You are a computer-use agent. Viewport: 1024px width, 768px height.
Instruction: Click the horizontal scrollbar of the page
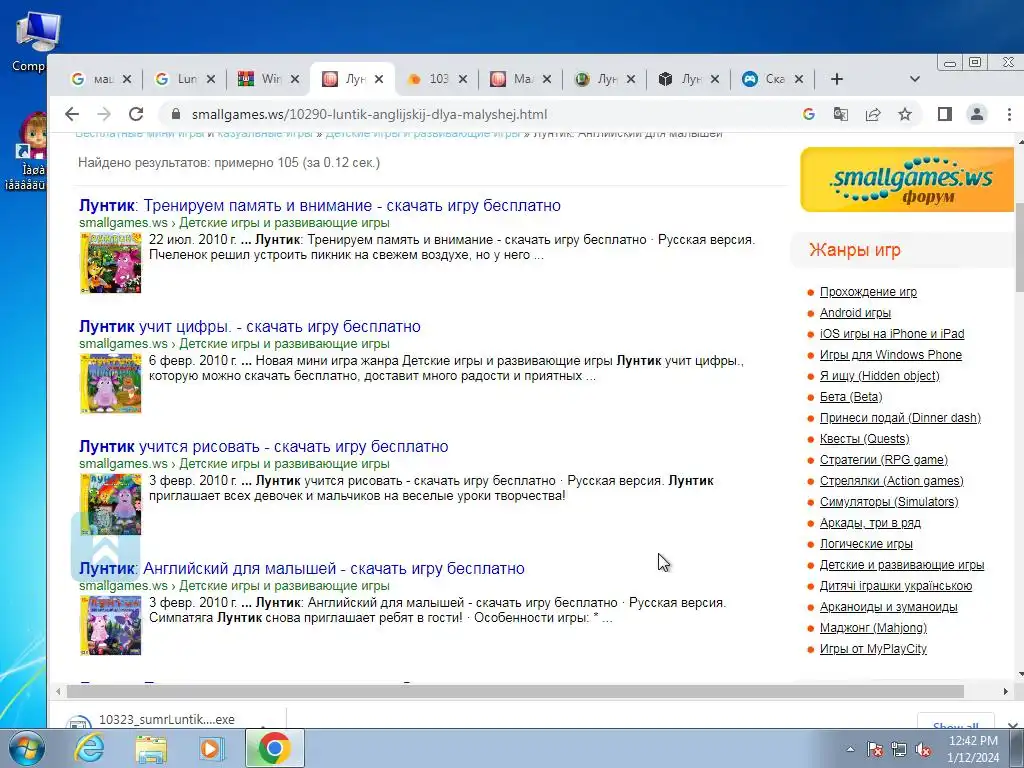tap(515, 691)
